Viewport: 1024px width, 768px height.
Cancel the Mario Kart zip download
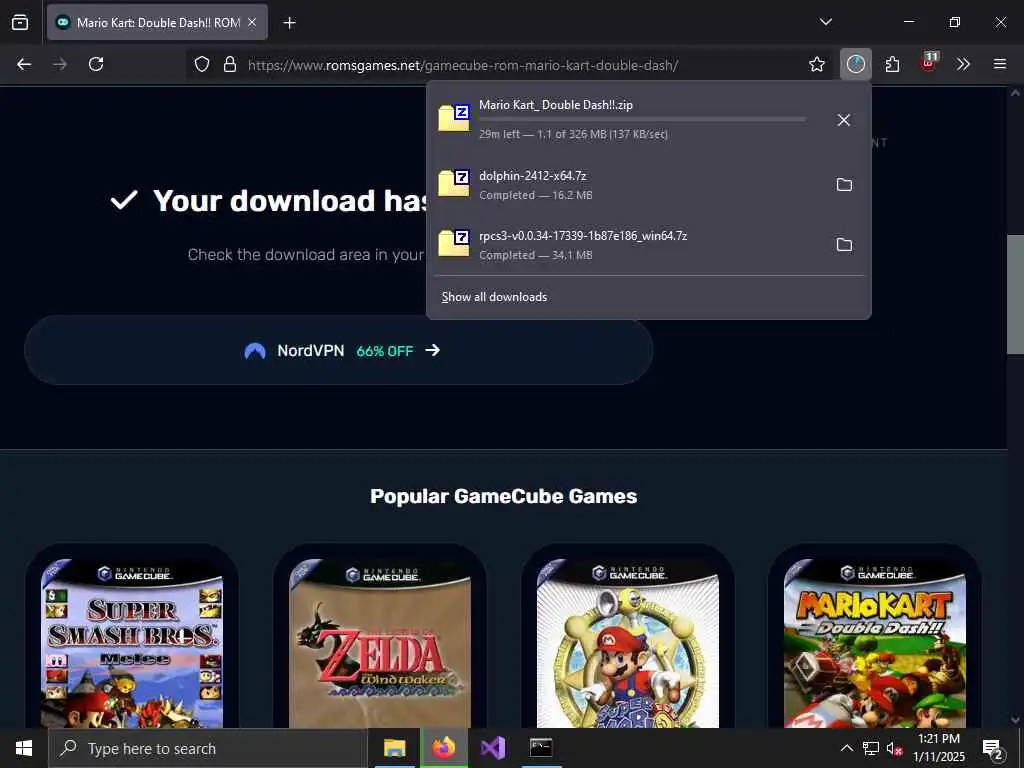844,120
